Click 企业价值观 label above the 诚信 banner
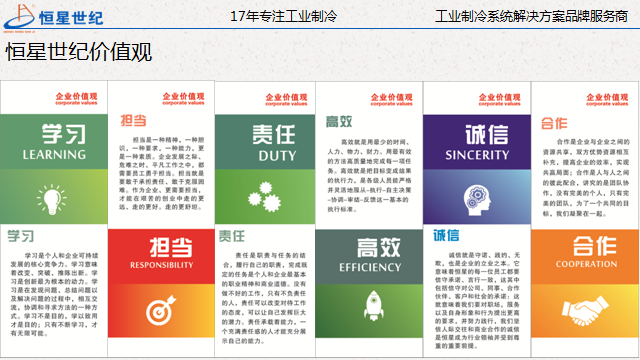Viewport: 640px width, 360px height. 500,99
